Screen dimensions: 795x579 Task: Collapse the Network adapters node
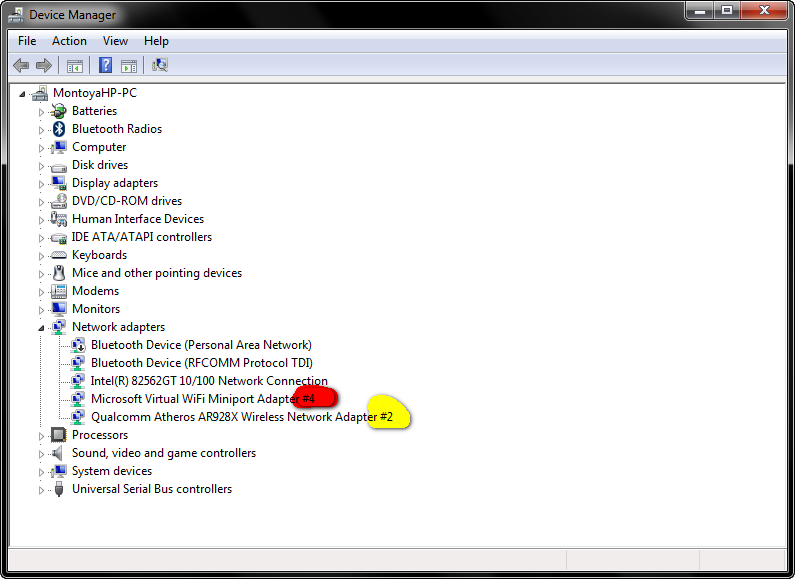[x=41, y=328]
